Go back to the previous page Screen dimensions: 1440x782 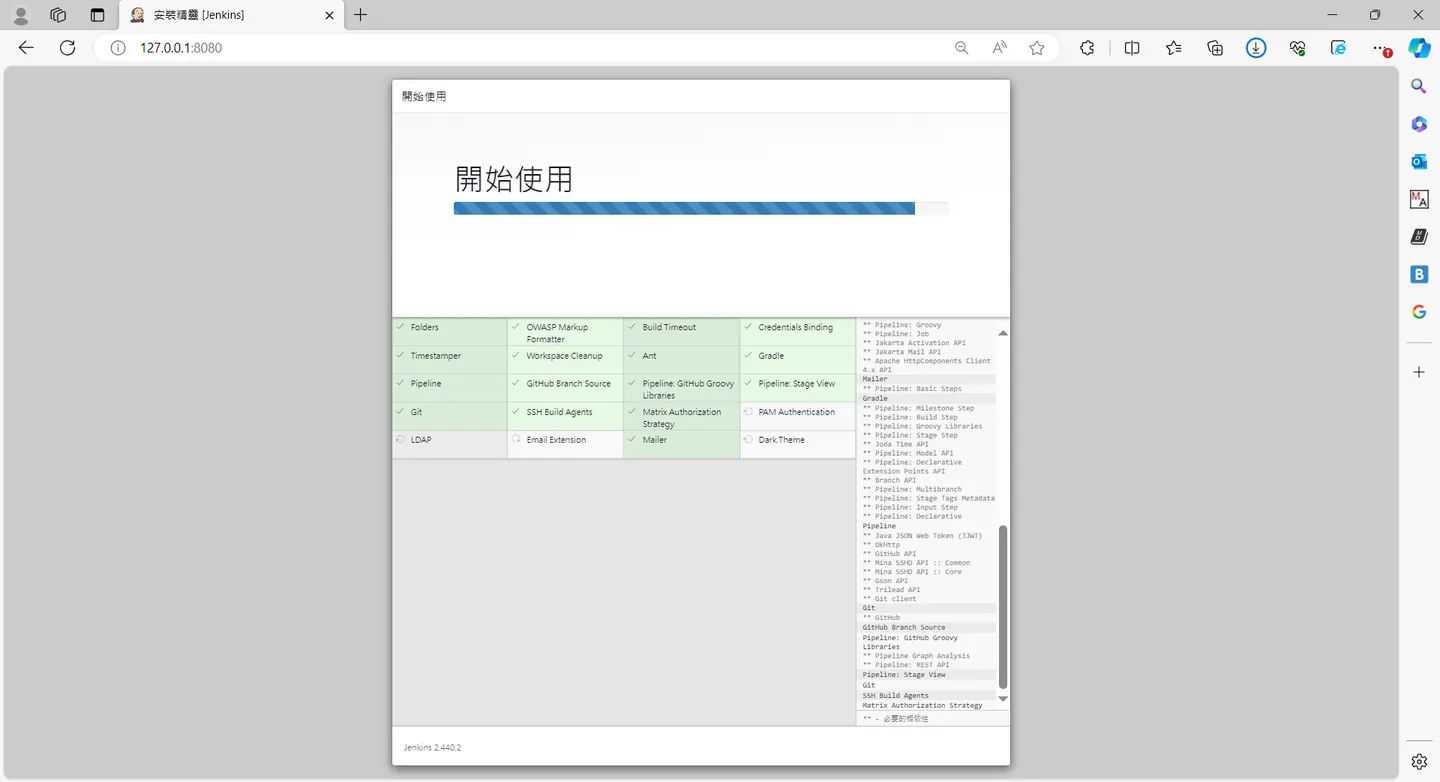tap(26, 47)
